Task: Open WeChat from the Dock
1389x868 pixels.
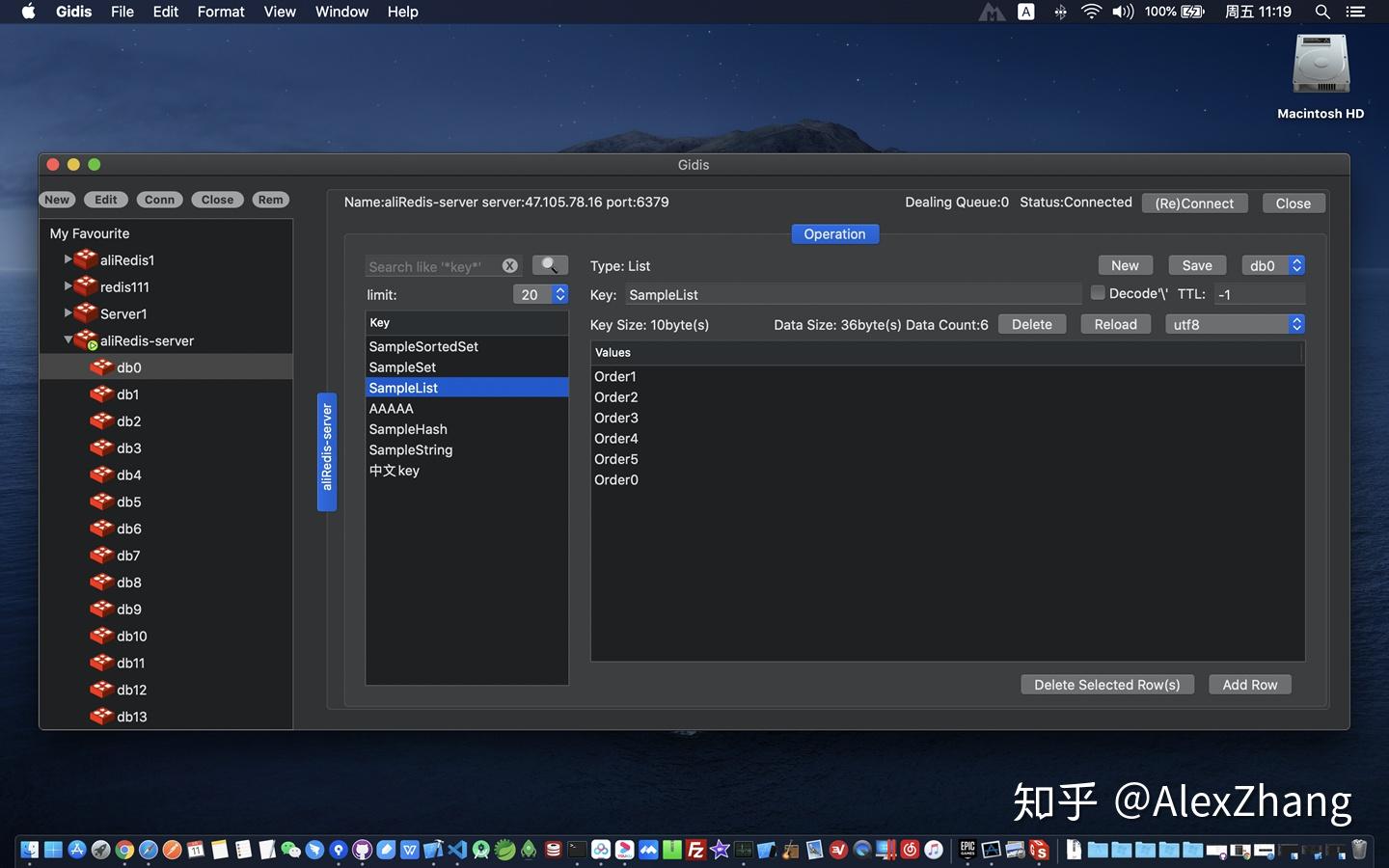Action: coord(290,850)
